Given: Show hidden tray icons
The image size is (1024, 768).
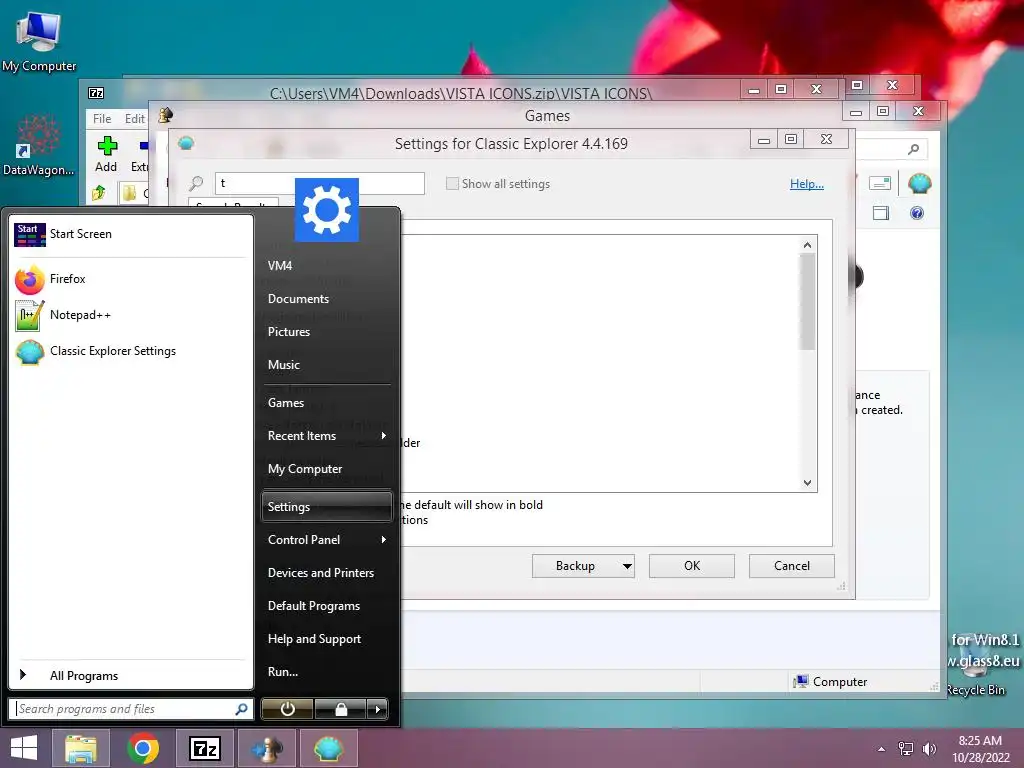Looking at the screenshot, I should click(882, 749).
